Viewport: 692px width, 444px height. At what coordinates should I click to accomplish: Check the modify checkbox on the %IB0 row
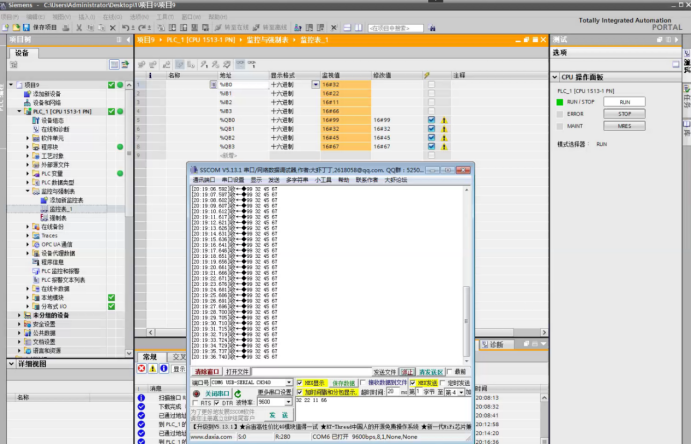(x=431, y=84)
